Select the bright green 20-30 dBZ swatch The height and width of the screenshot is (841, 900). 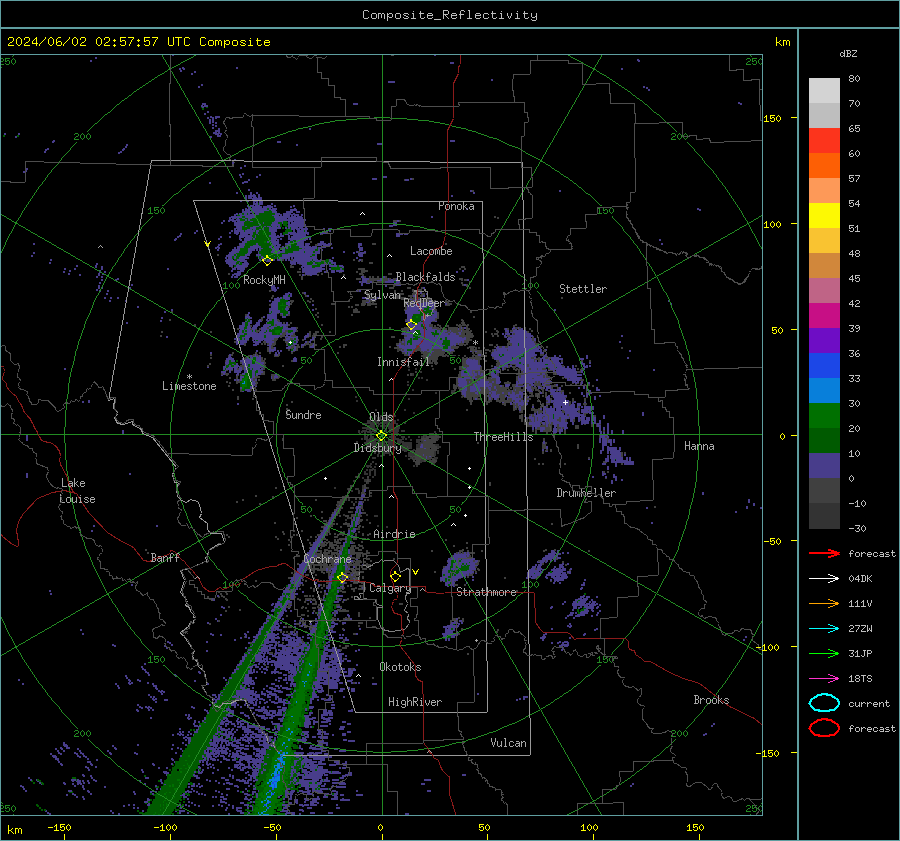824,416
